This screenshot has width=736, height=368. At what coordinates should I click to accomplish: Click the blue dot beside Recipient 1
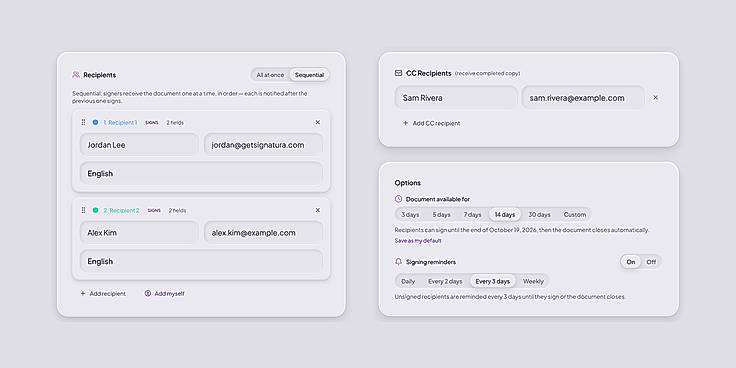pos(95,123)
